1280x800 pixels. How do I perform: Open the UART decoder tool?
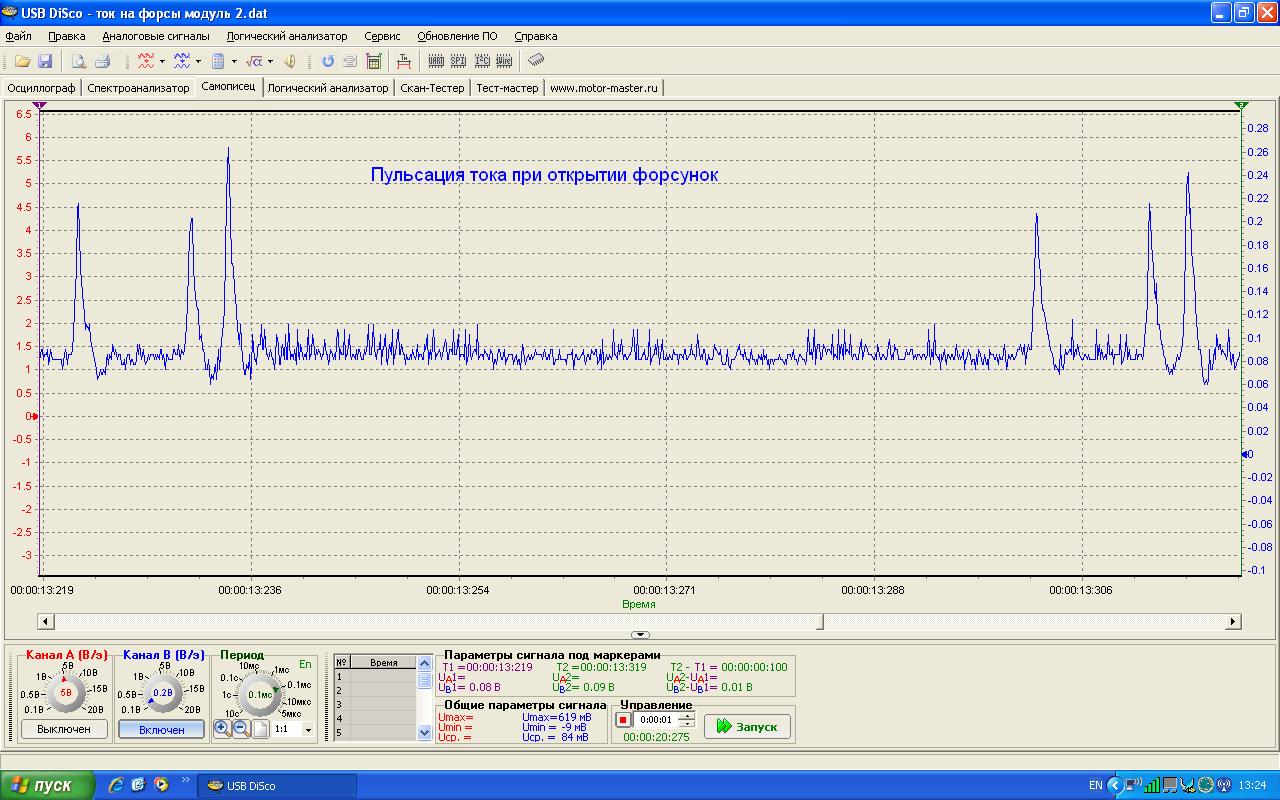pos(436,62)
